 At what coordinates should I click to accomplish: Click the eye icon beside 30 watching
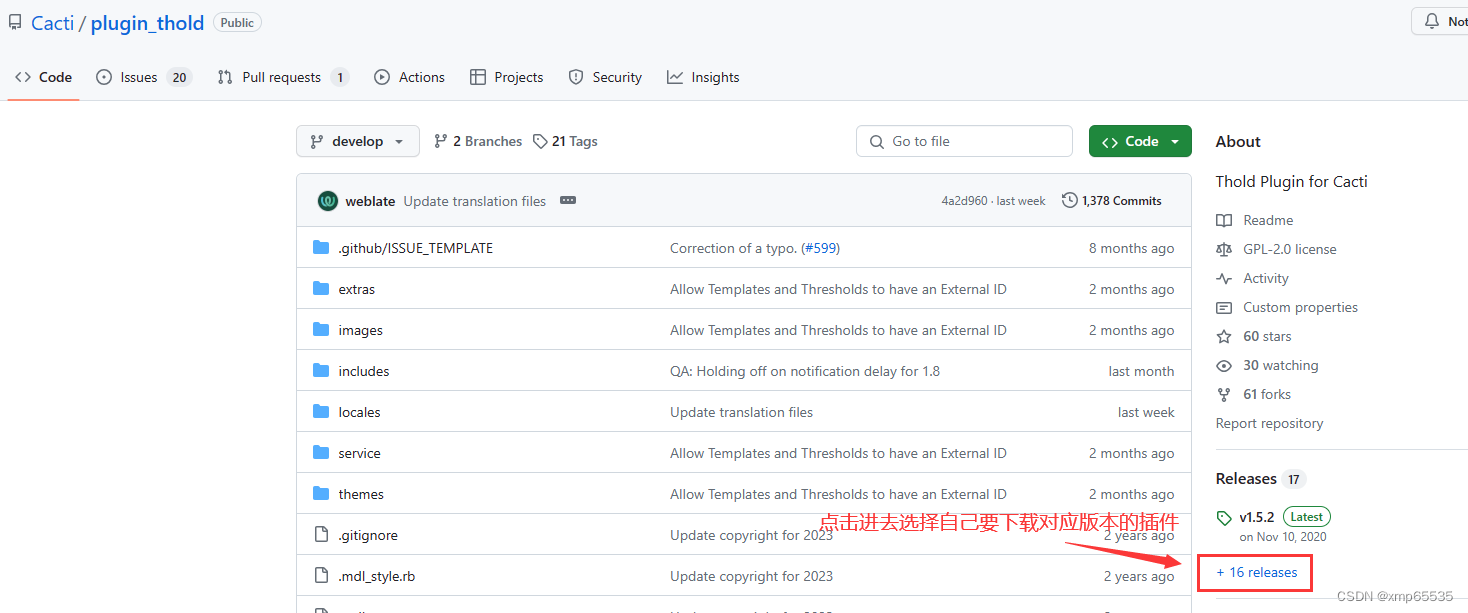click(1224, 365)
